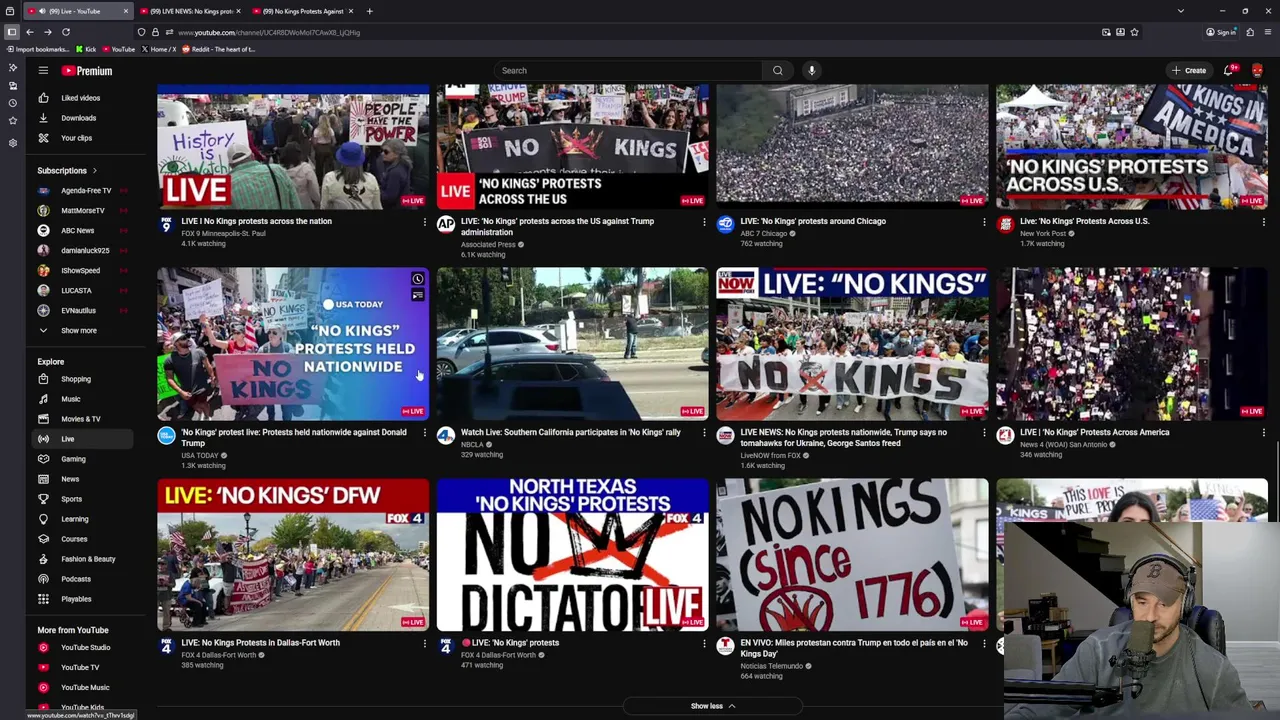Go forward with browser forward arrow

[48, 32]
